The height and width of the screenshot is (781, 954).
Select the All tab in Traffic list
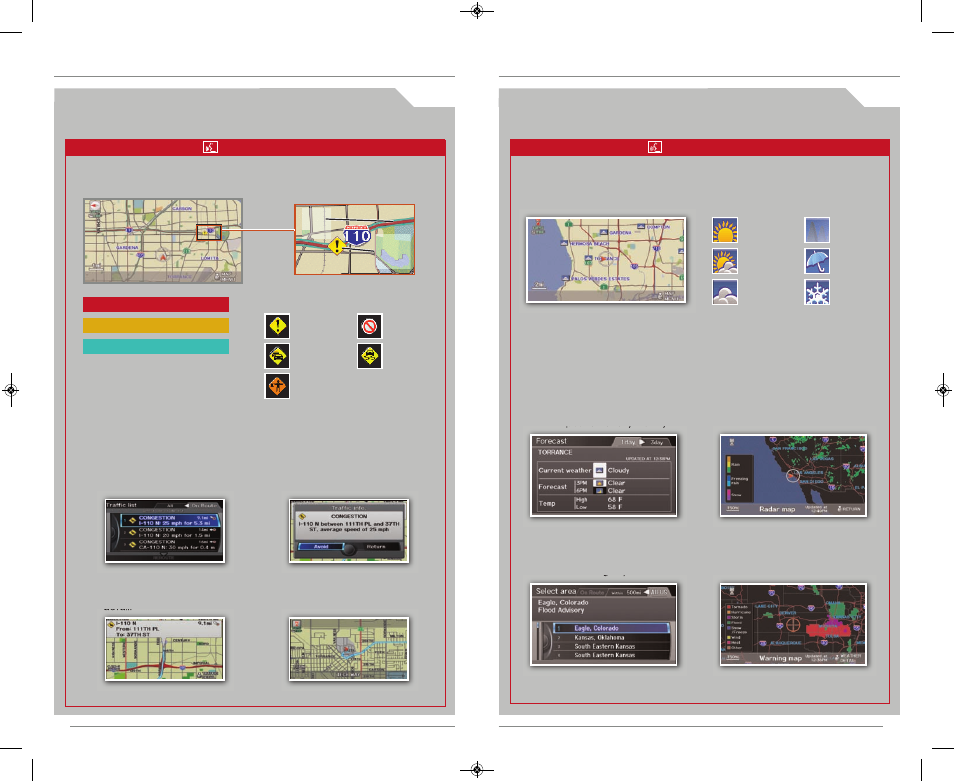click(170, 505)
